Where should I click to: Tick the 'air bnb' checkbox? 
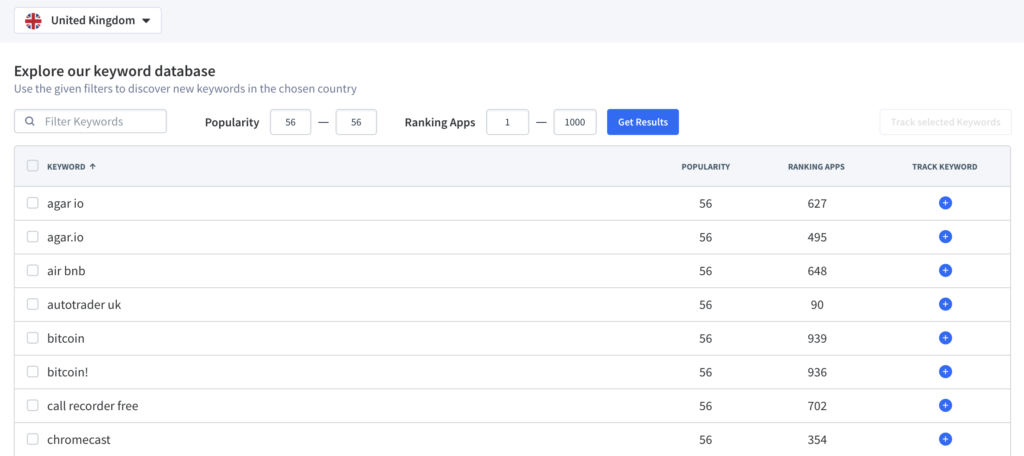pyautogui.click(x=33, y=270)
